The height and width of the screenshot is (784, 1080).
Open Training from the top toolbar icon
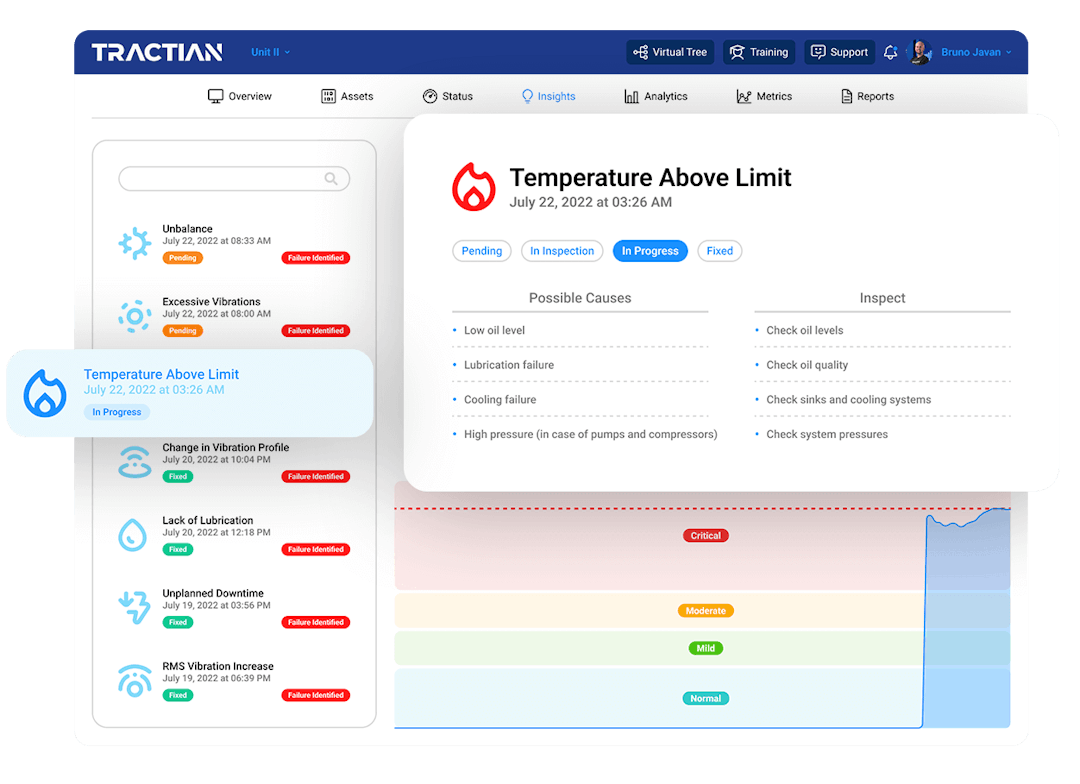[737, 52]
